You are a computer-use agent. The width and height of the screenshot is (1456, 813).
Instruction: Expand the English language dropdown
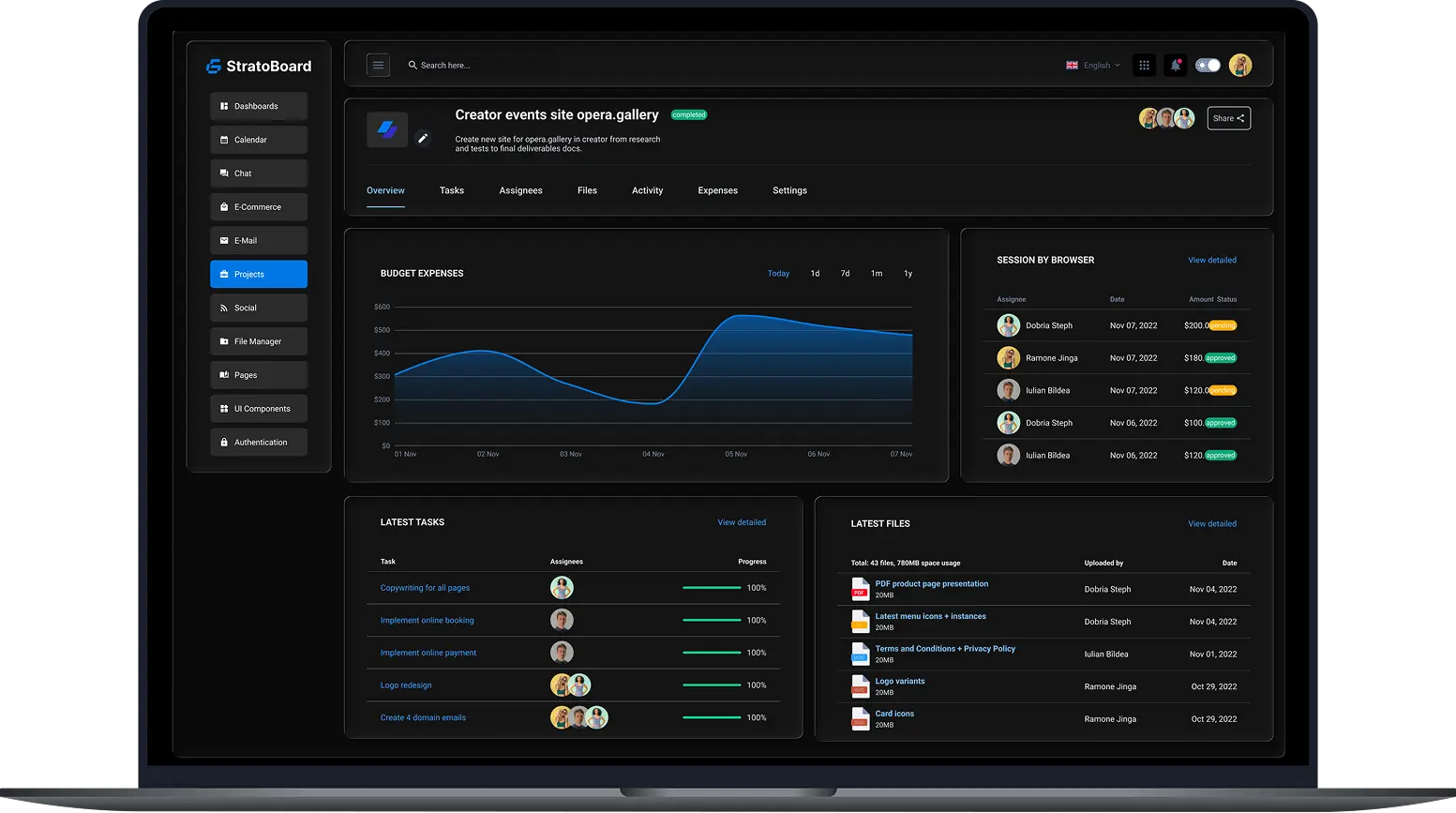click(1101, 66)
